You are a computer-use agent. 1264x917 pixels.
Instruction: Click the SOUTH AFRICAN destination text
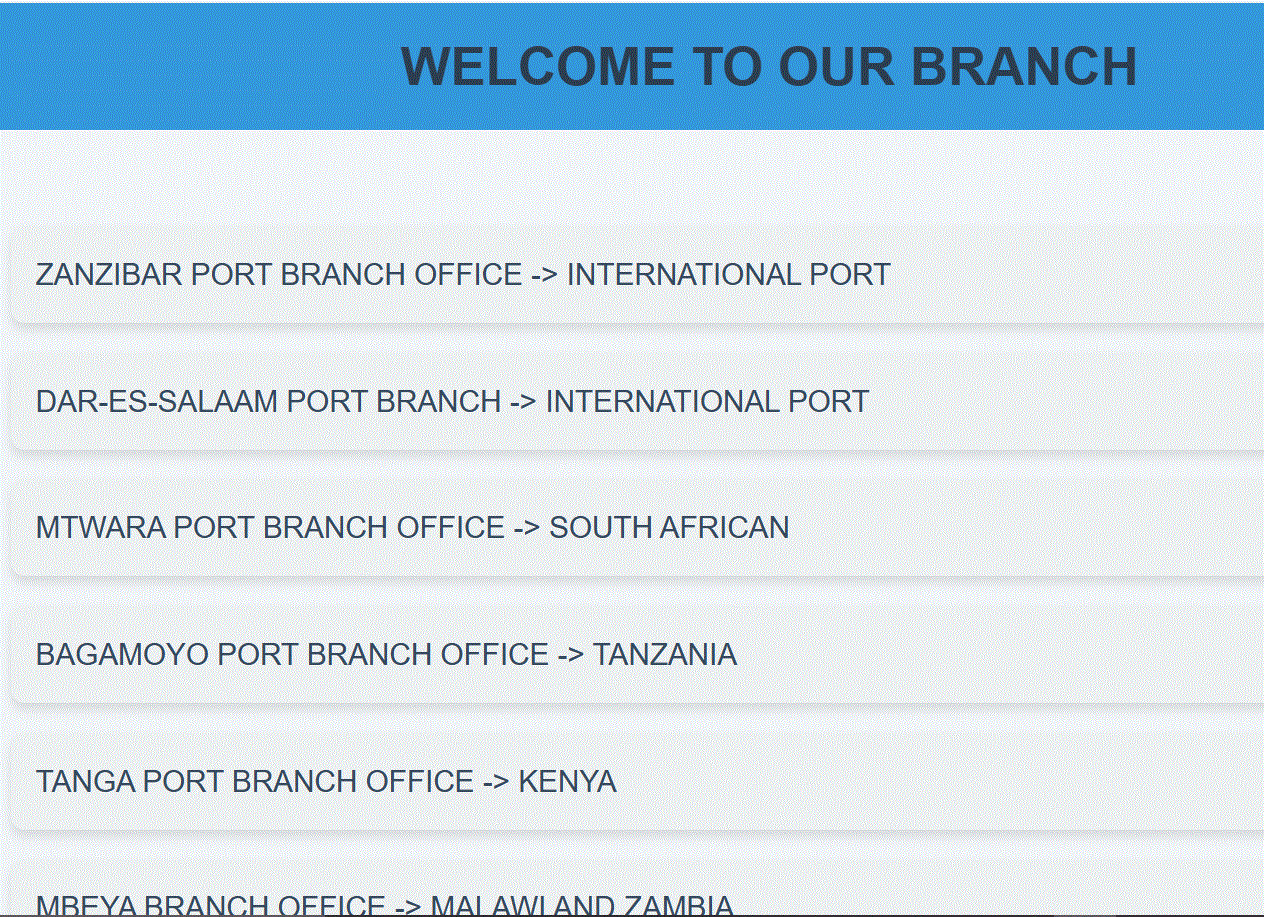(669, 527)
